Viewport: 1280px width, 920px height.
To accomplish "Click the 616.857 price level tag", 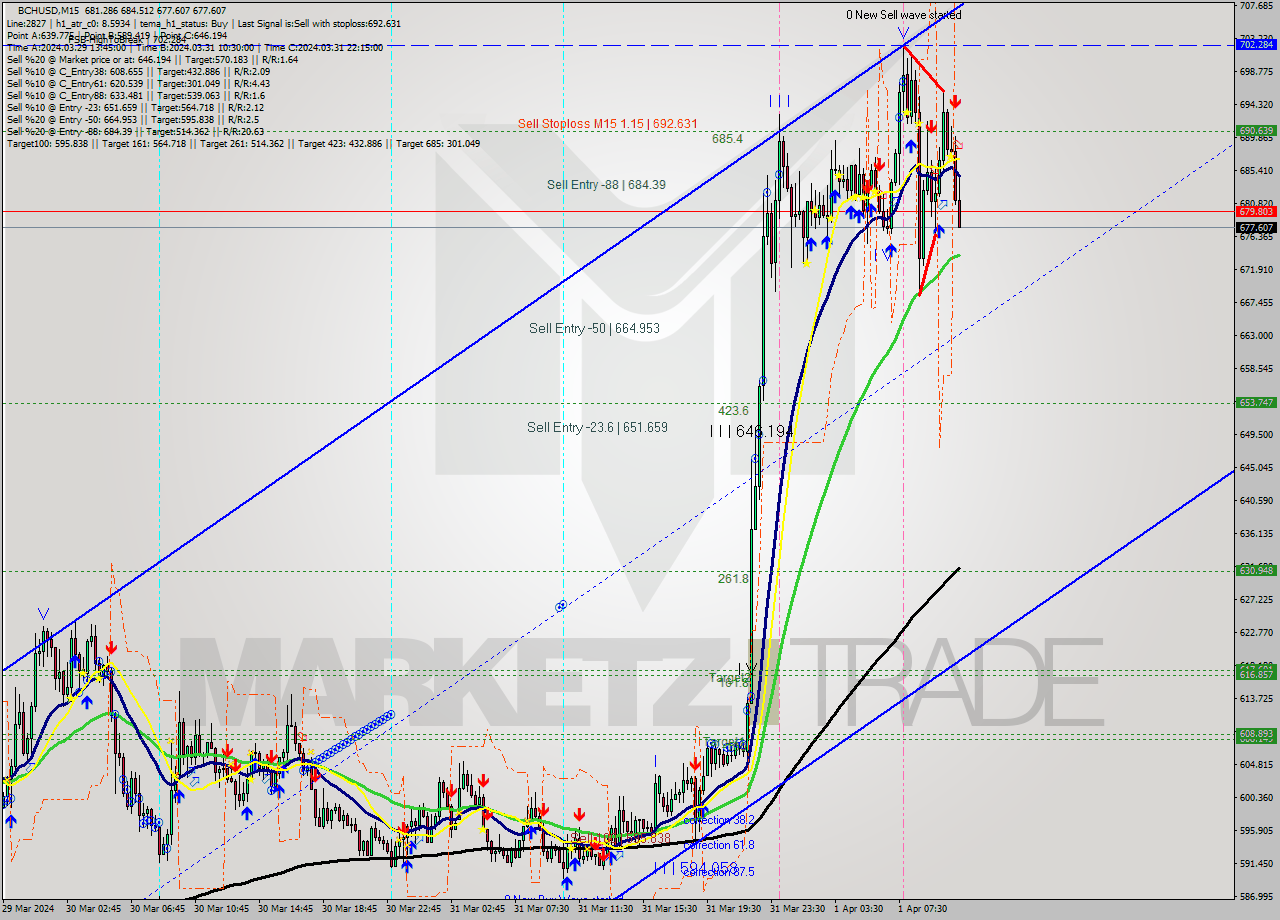I will (x=1256, y=675).
